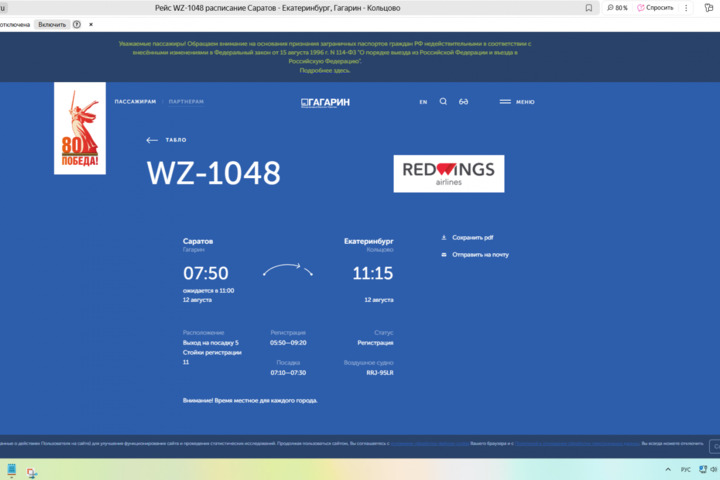Click the Сохранить pdf link

pyautogui.click(x=467, y=237)
